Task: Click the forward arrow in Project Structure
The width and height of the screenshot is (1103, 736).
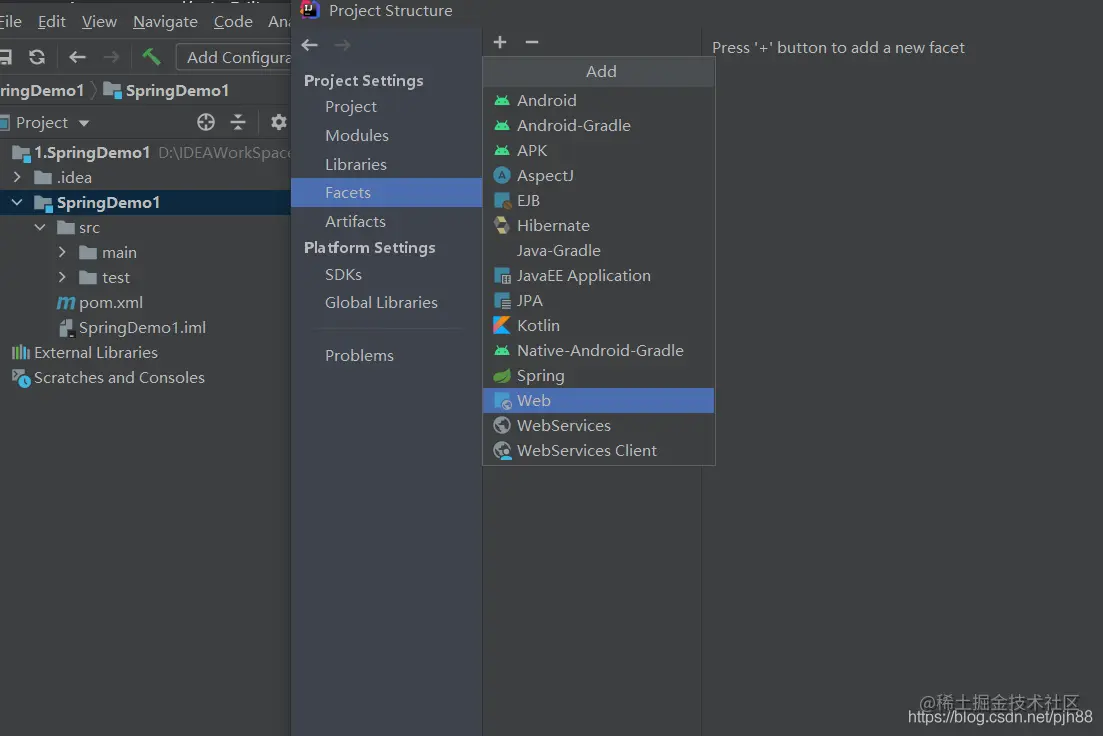Action: coord(343,45)
